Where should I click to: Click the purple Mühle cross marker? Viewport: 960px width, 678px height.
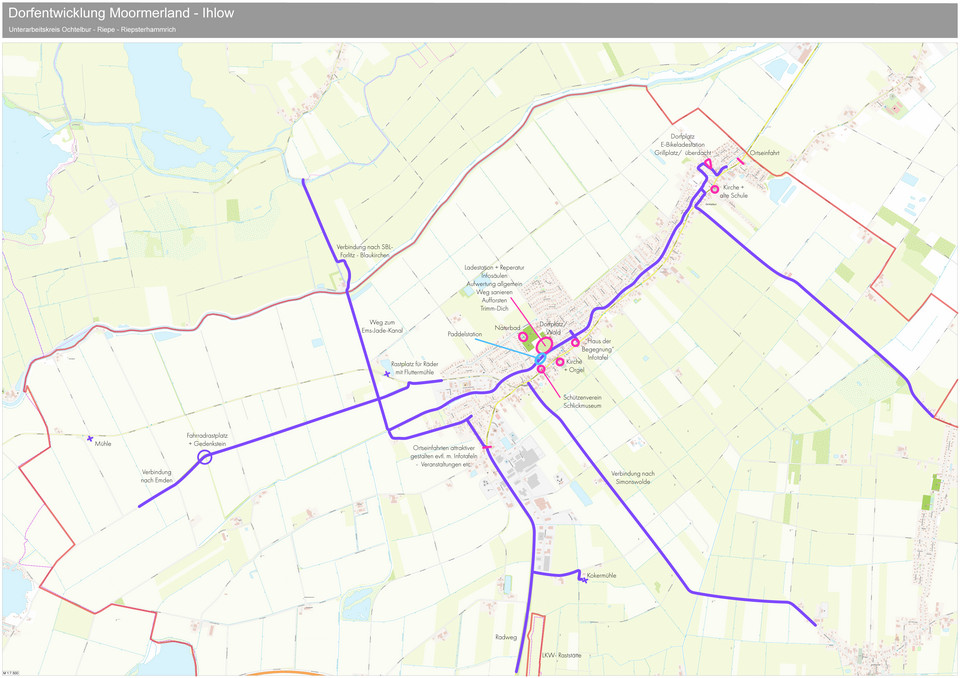[90, 439]
